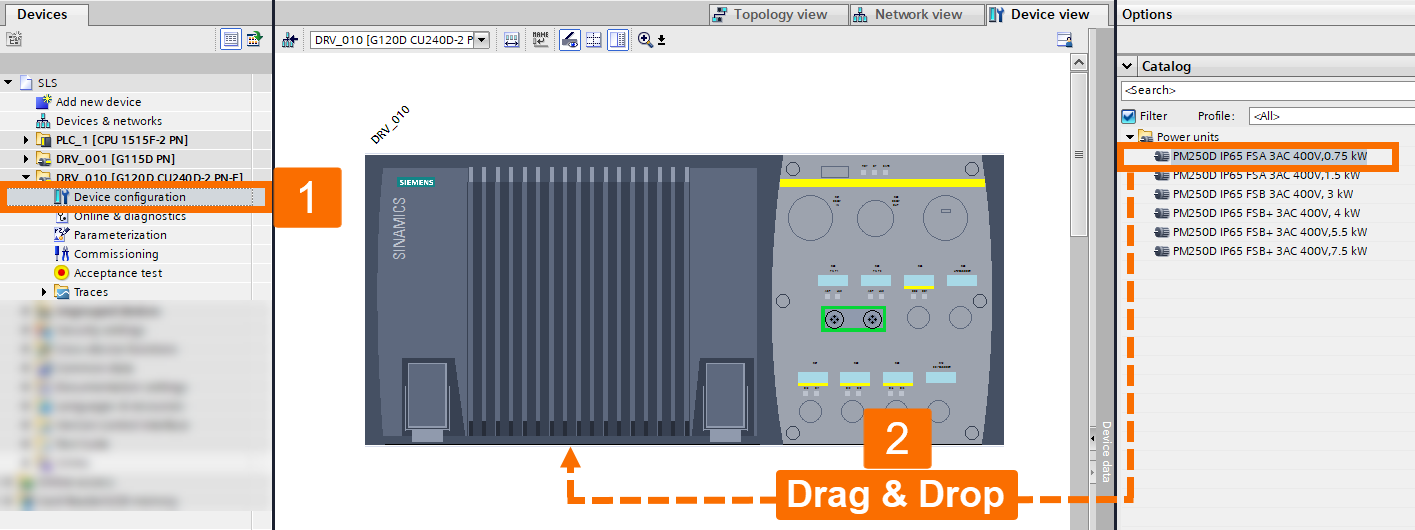This screenshot has width=1415, height=530.
Task: Select PM250D IP65 FSB 3AC 400V, 3 kW
Action: pyautogui.click(x=1262, y=194)
